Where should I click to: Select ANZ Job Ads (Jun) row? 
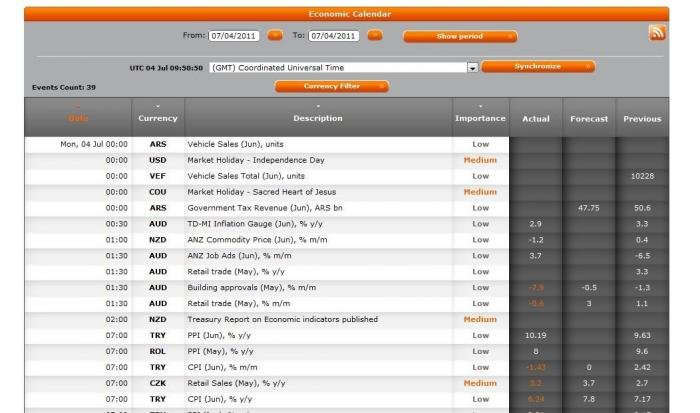point(347,256)
